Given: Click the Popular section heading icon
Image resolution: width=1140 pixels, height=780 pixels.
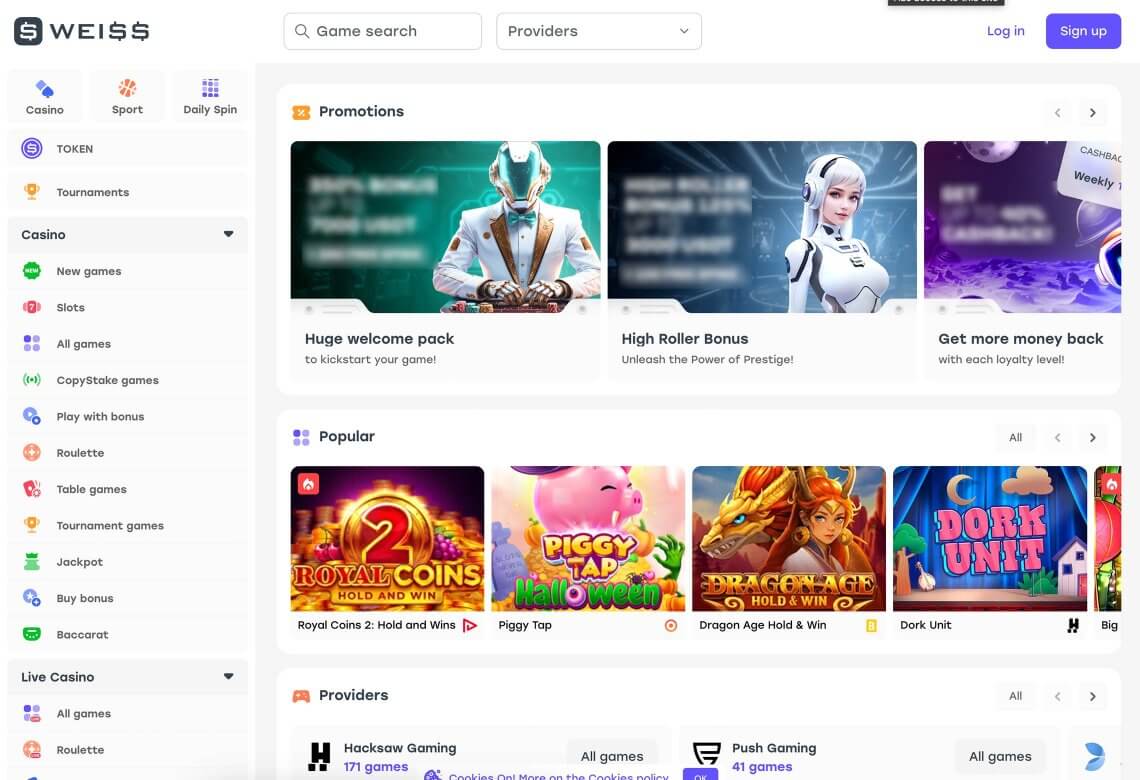Looking at the screenshot, I should (x=301, y=437).
